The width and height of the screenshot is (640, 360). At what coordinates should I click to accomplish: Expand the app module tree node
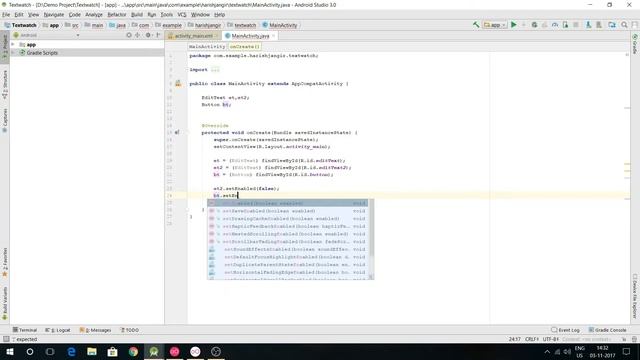(x=13, y=44)
